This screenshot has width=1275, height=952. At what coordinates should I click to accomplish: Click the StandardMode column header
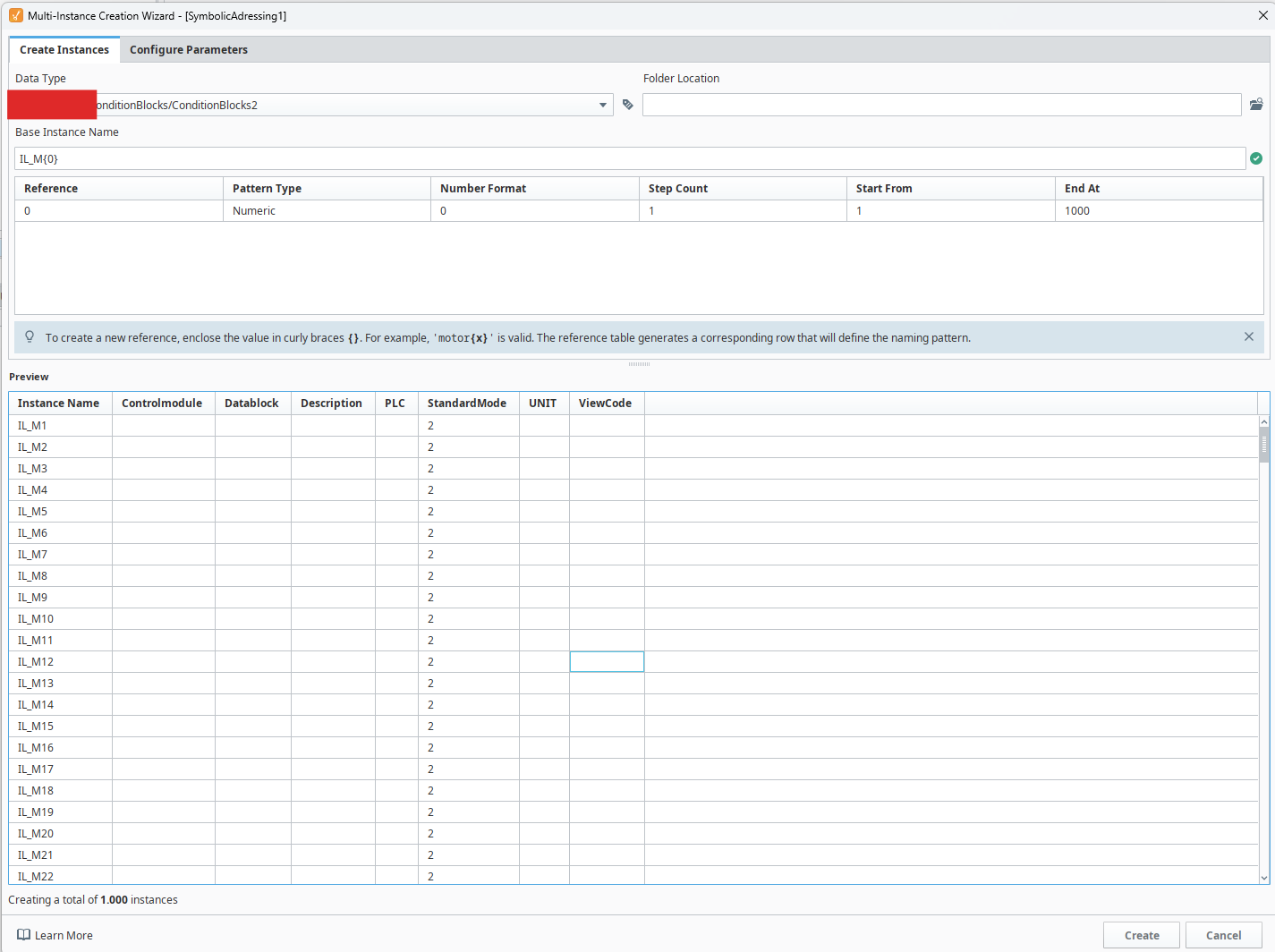(x=469, y=404)
